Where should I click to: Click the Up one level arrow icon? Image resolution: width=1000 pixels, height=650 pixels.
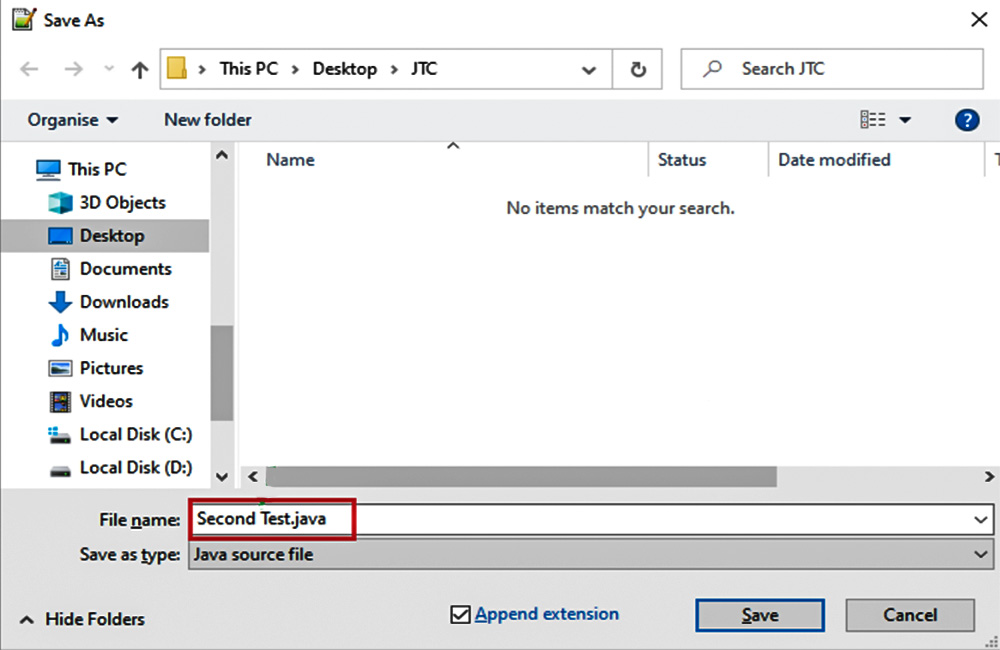(140, 70)
